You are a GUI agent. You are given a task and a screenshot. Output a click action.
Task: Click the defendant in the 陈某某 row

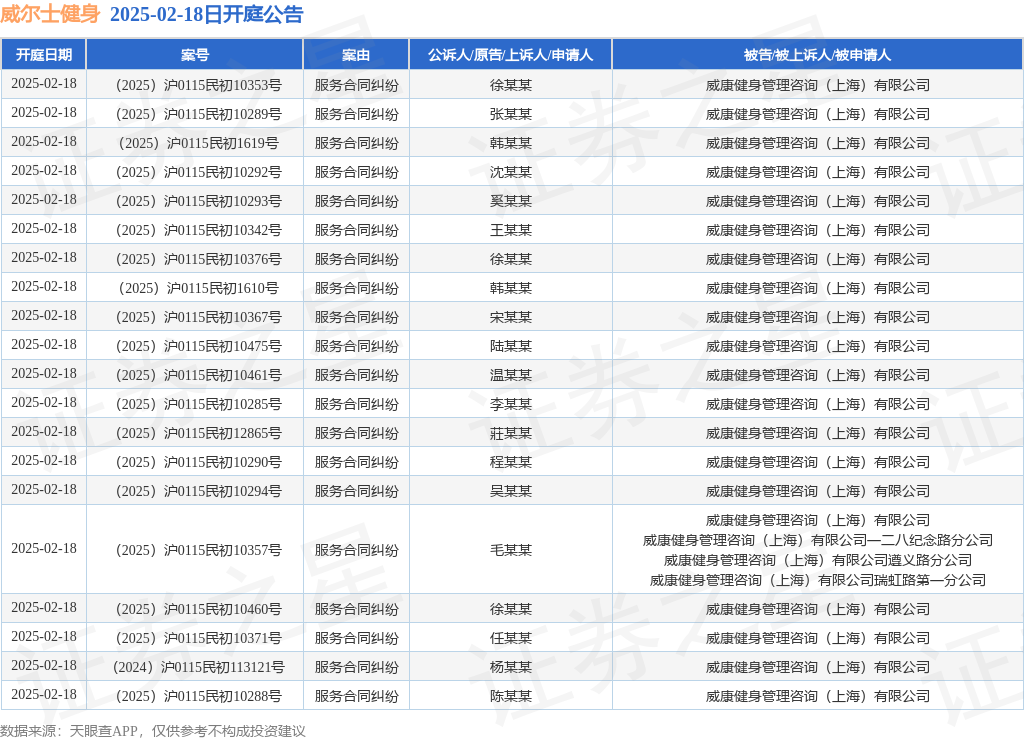click(818, 696)
